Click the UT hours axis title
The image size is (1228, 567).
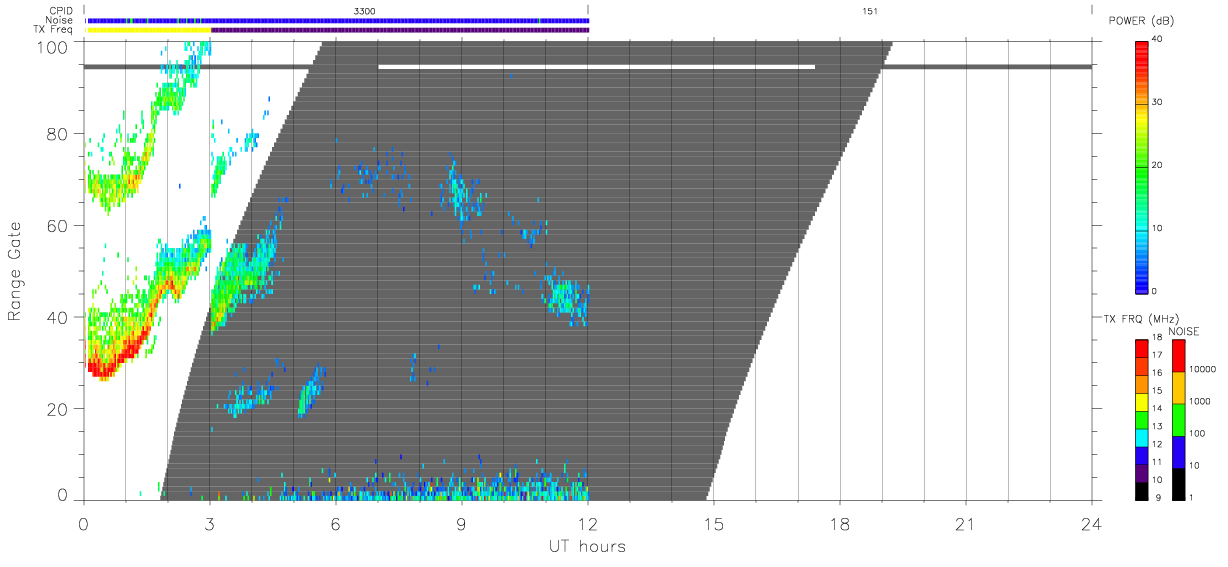click(x=586, y=546)
